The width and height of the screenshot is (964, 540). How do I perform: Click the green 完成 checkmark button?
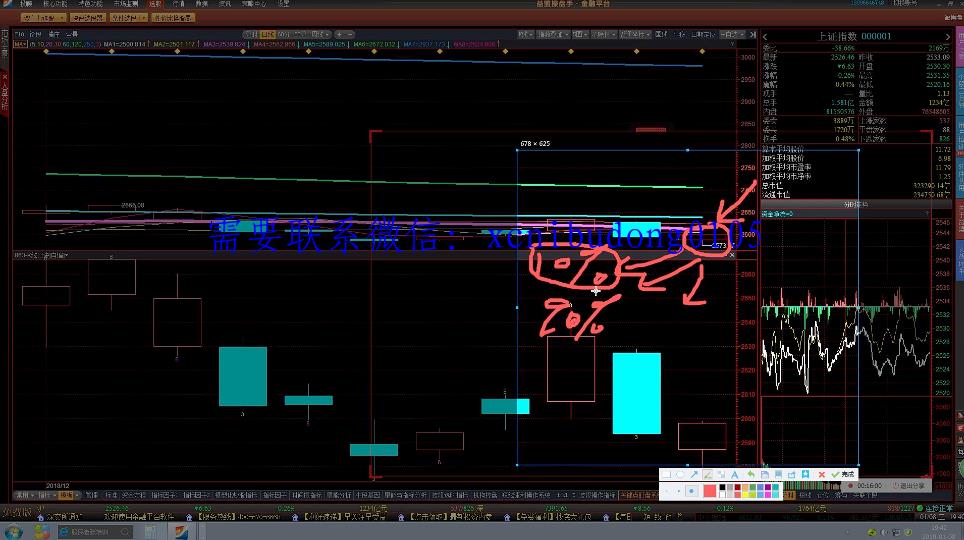pyautogui.click(x=843, y=474)
